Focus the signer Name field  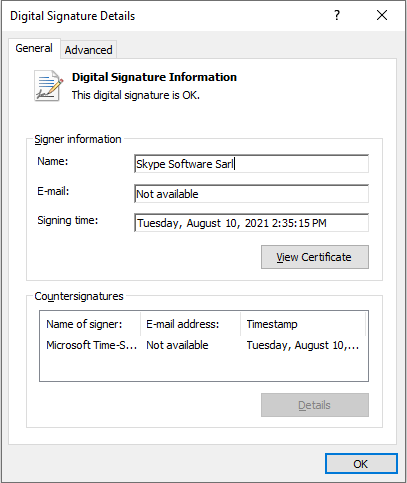[x=251, y=164]
